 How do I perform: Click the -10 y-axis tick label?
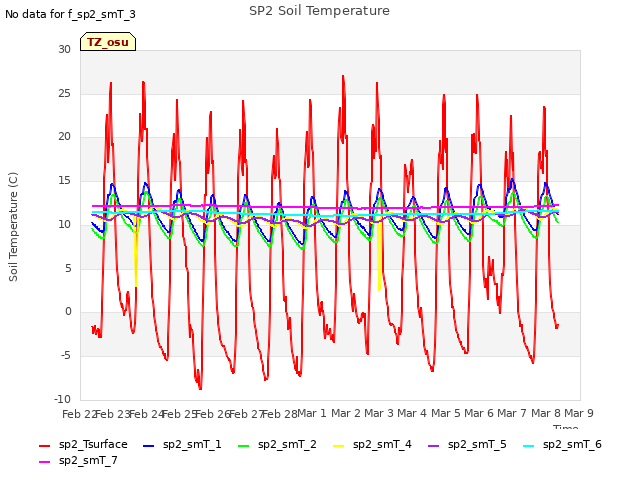[62, 399]
